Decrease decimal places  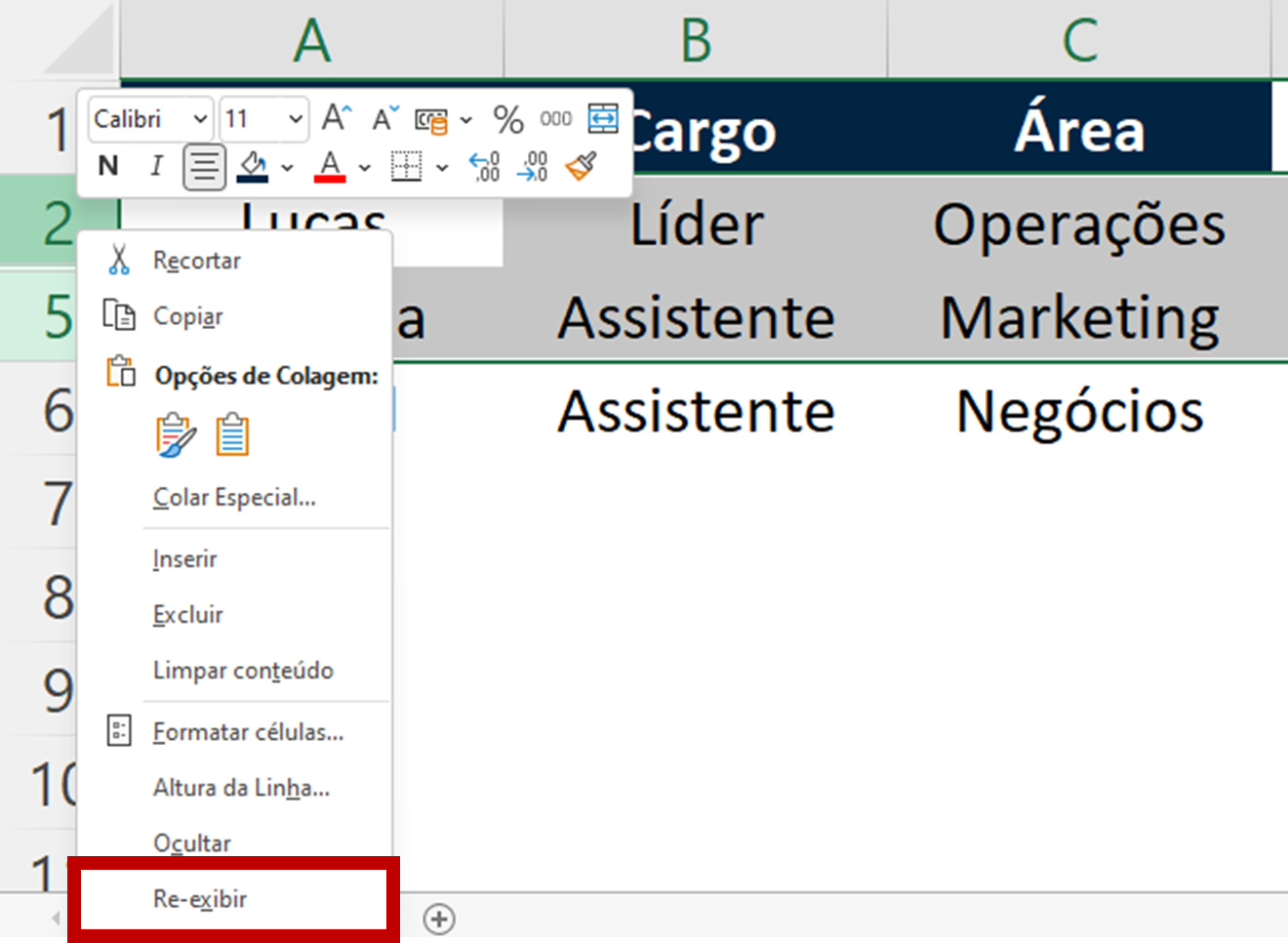(x=533, y=167)
